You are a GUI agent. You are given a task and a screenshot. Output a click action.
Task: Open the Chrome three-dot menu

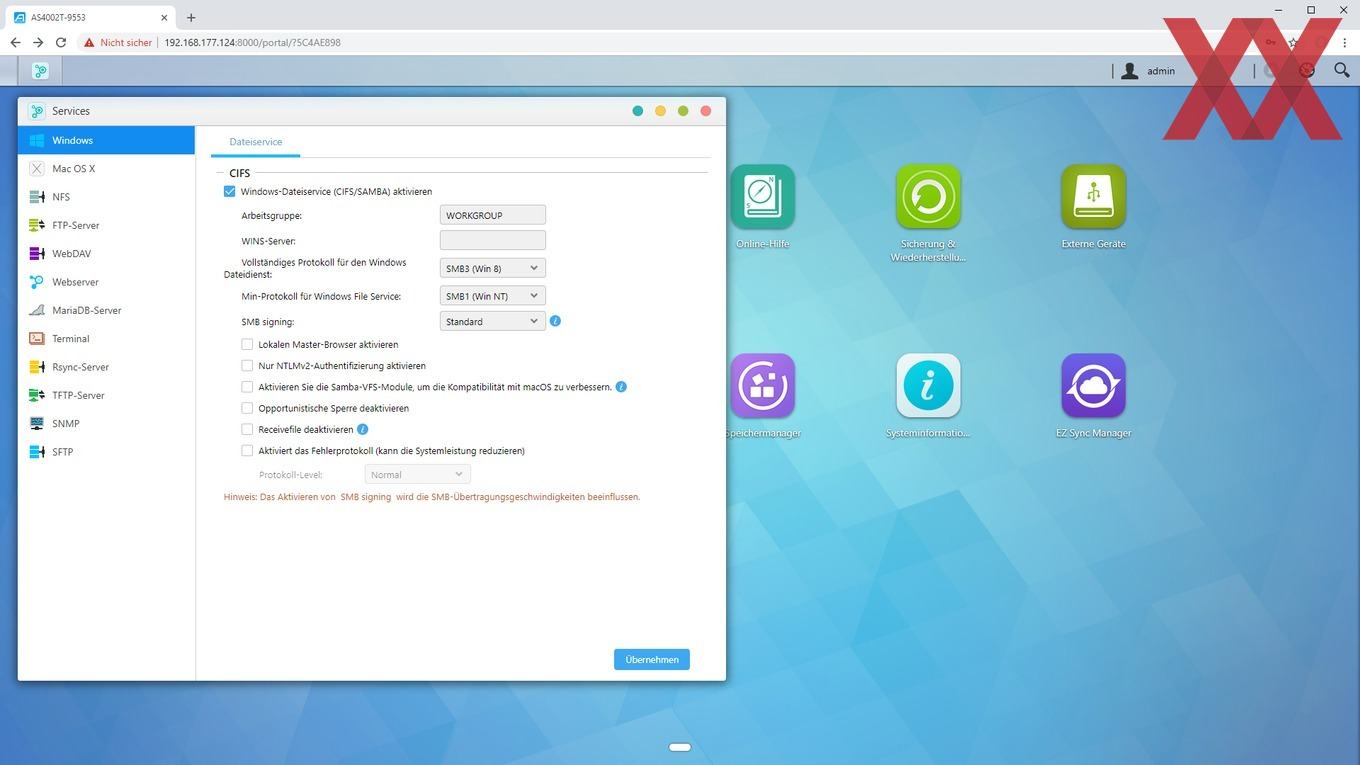pyautogui.click(x=1343, y=43)
